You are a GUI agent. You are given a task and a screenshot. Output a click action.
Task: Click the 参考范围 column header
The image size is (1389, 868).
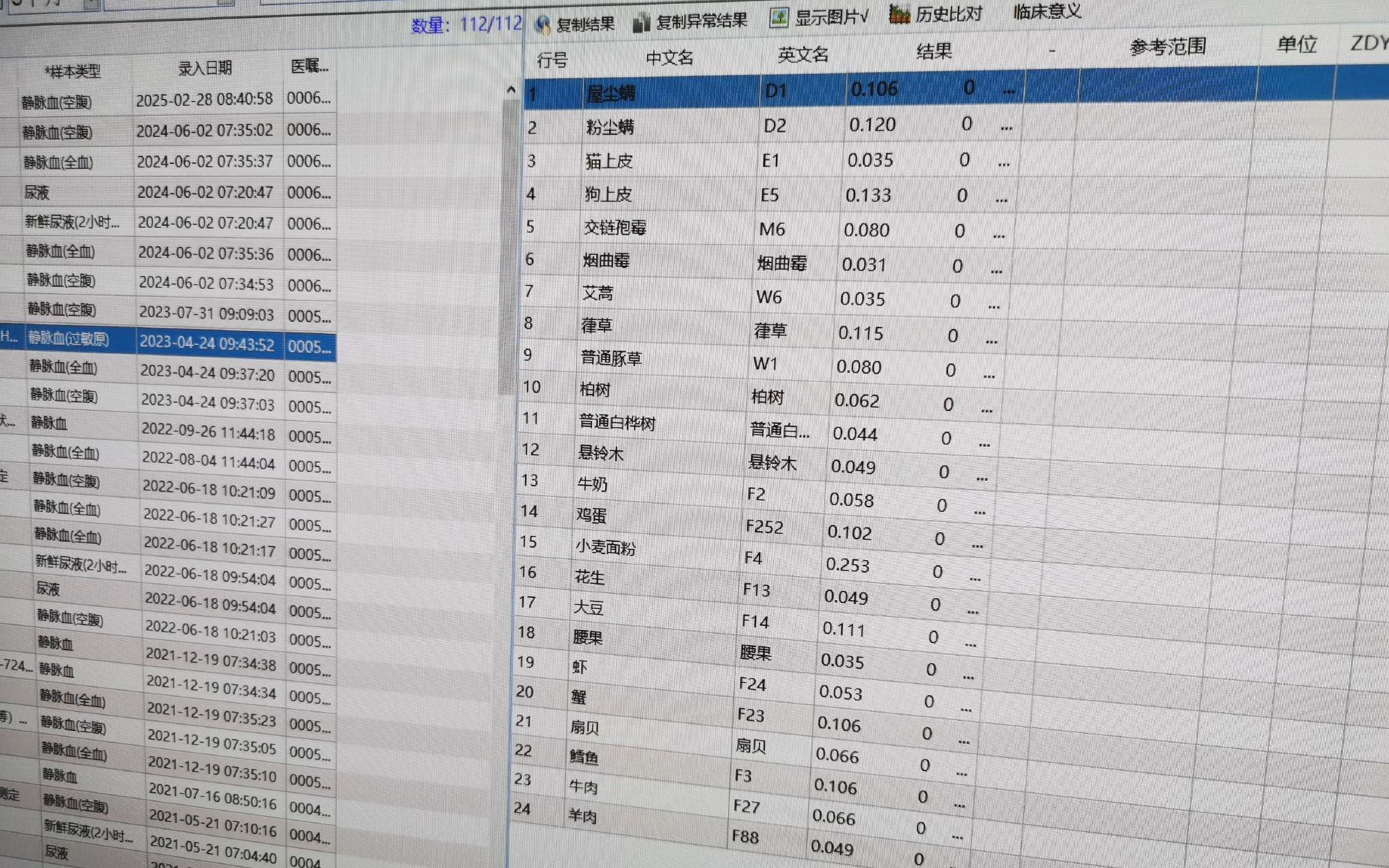pyautogui.click(x=1167, y=46)
